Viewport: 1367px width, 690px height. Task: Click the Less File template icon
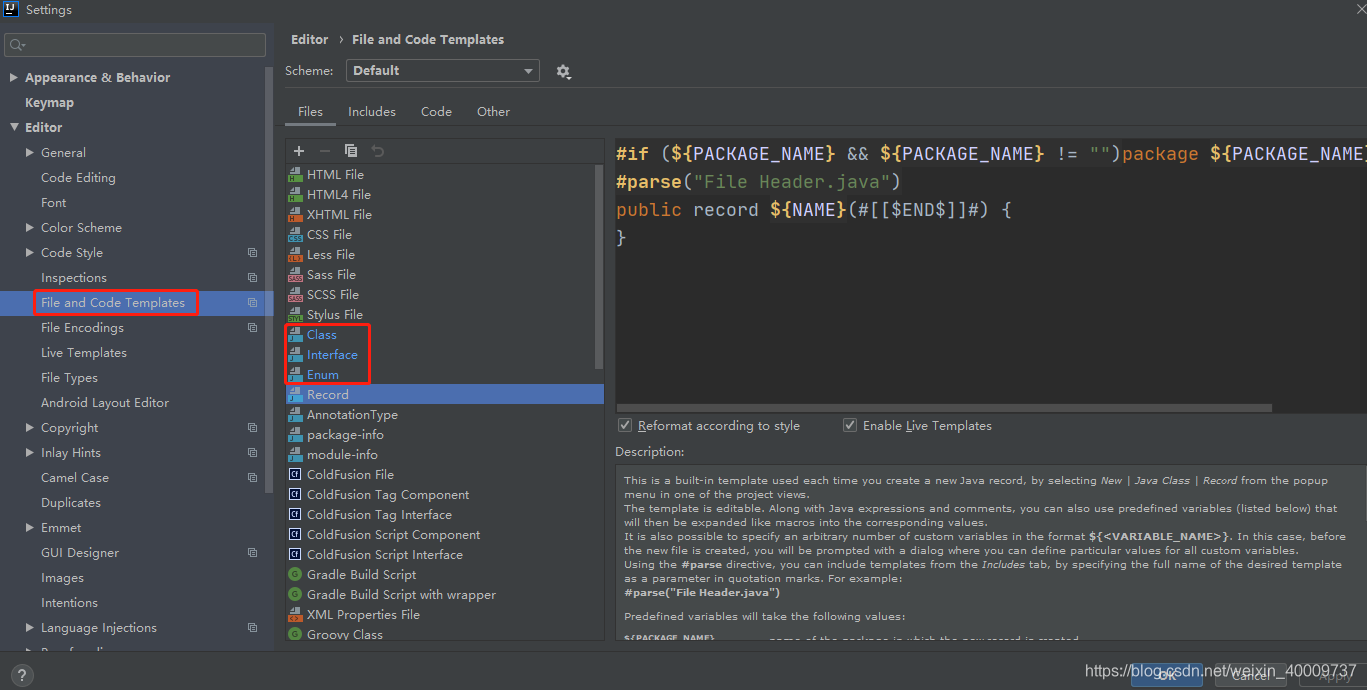click(295, 255)
